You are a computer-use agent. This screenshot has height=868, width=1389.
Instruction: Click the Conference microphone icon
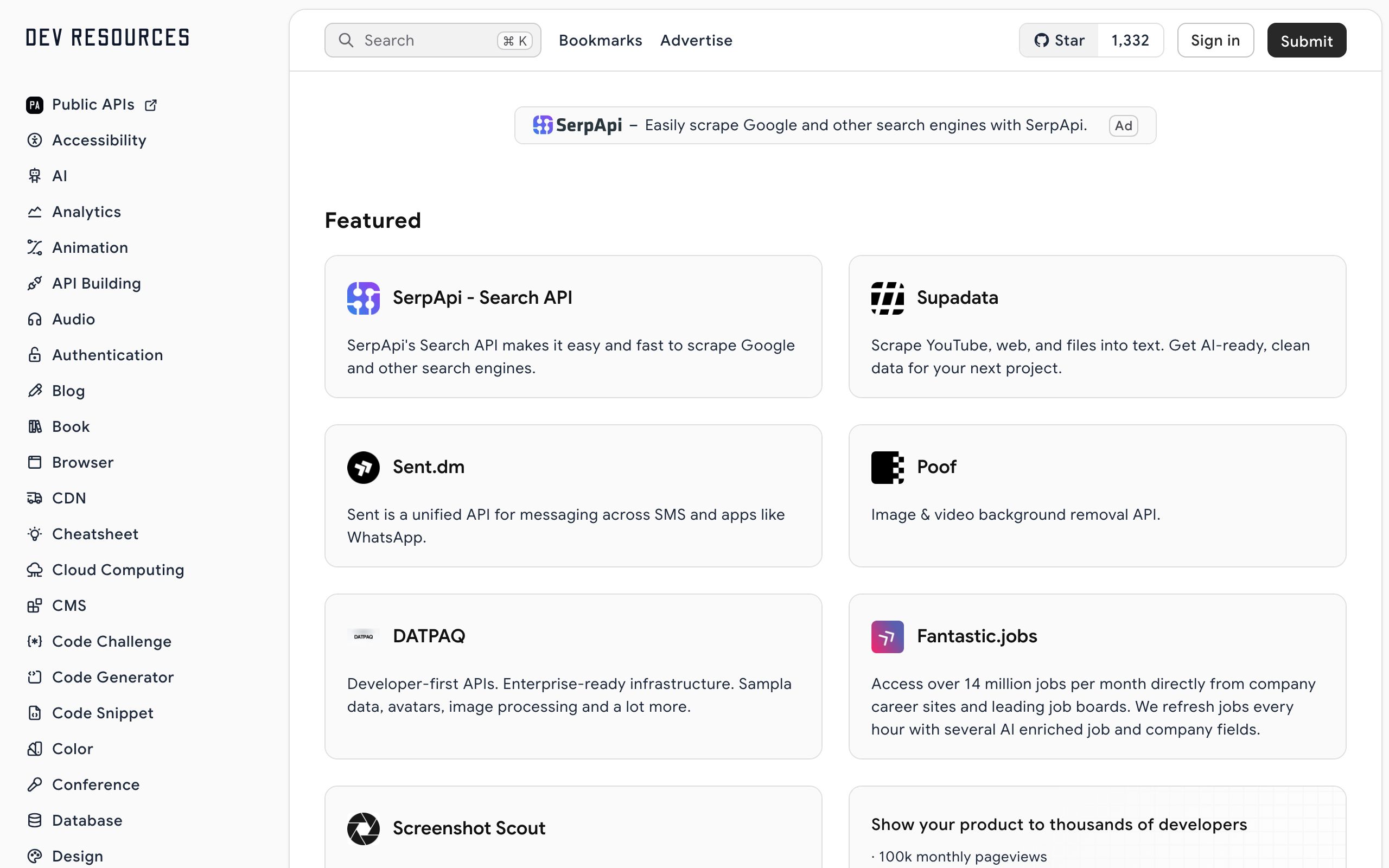(34, 785)
